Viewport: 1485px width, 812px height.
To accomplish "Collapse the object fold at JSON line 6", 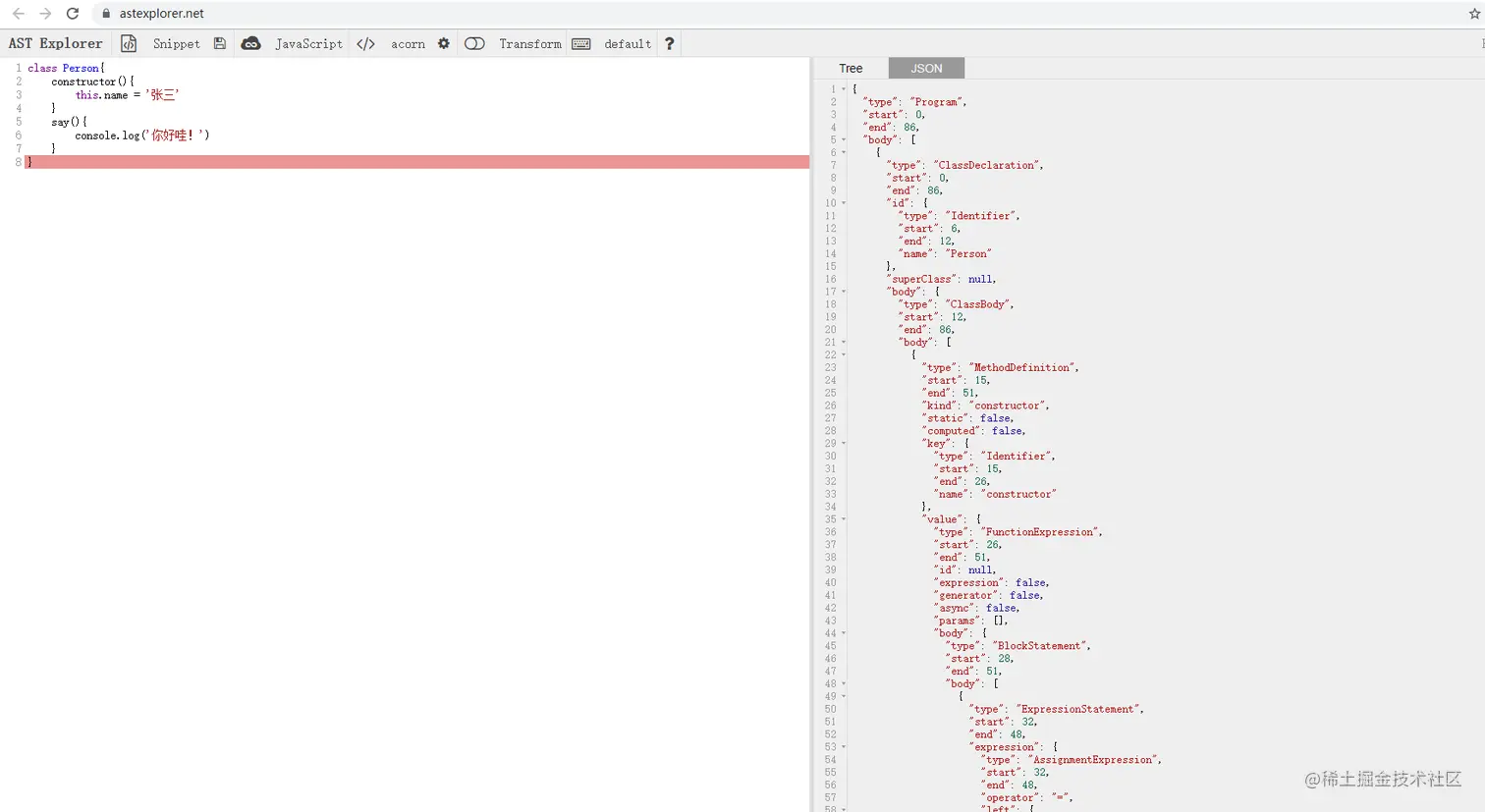I will click(x=844, y=153).
